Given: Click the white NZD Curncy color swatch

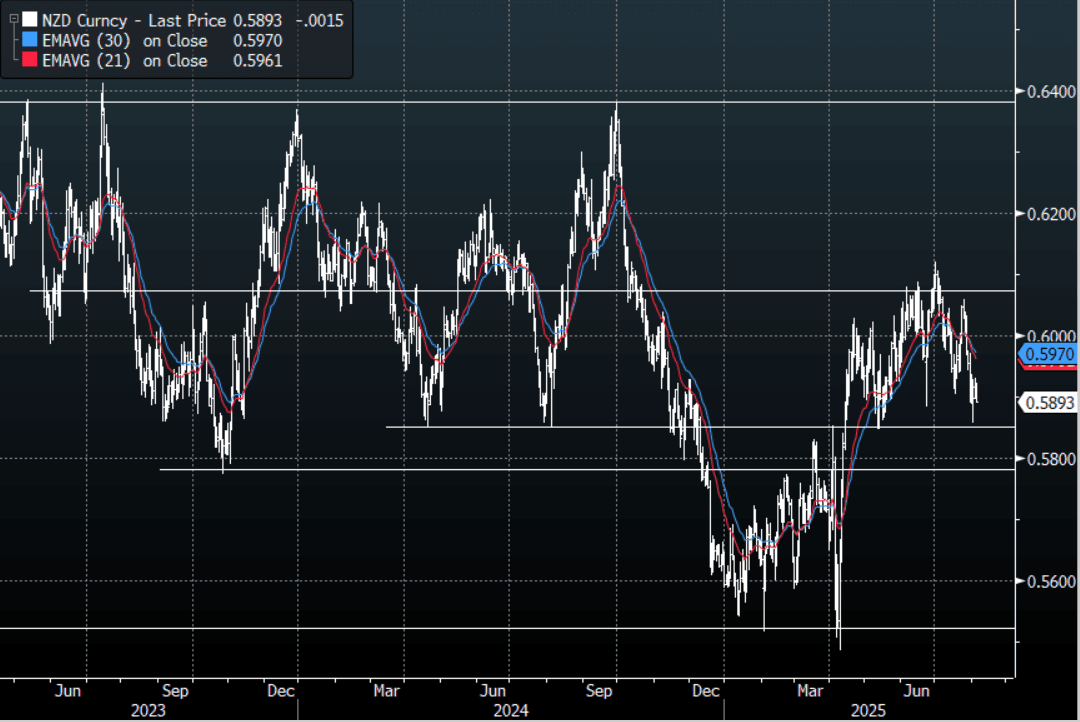Looking at the screenshot, I should coord(29,20).
